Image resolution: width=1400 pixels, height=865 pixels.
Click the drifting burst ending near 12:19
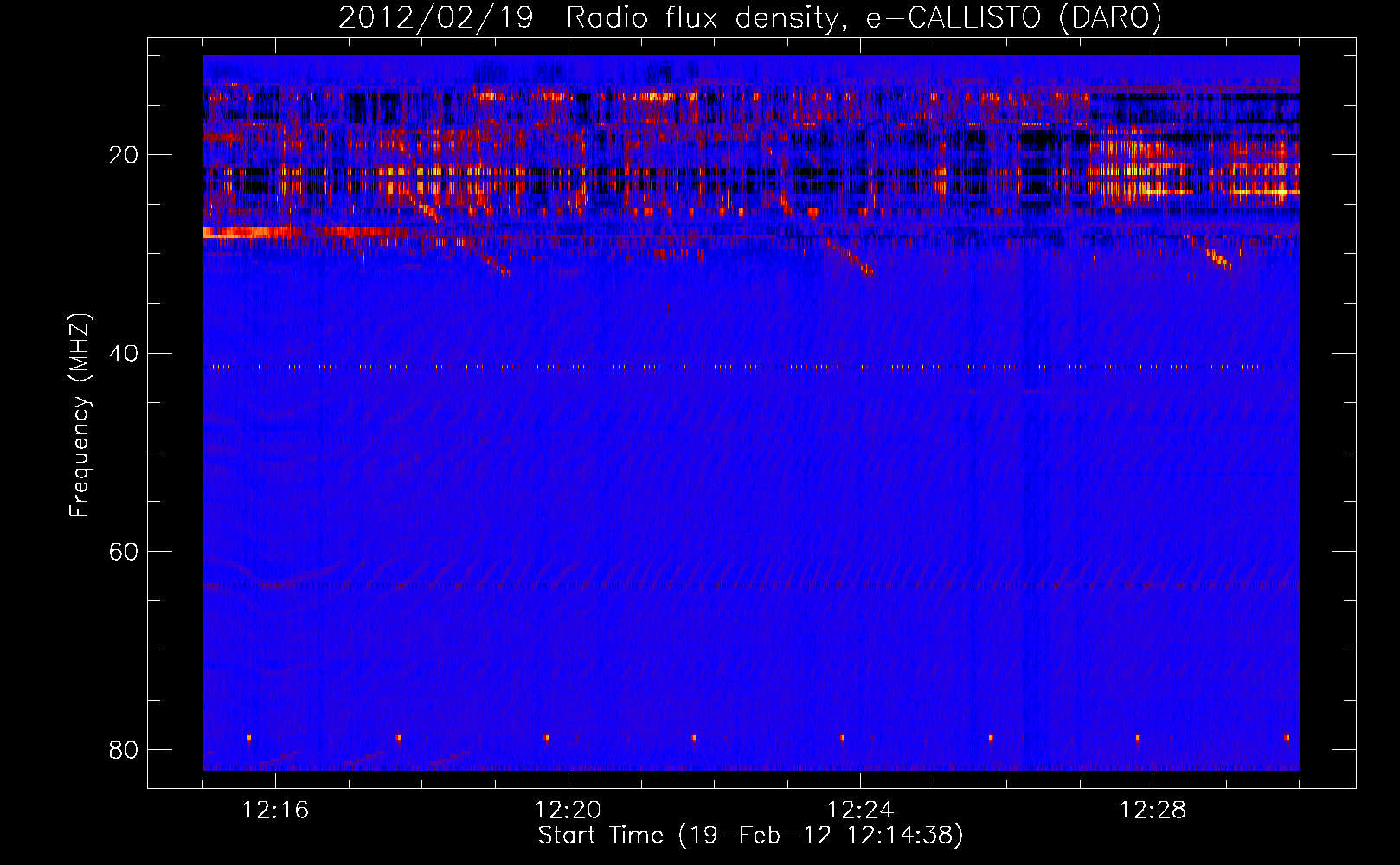(493, 261)
